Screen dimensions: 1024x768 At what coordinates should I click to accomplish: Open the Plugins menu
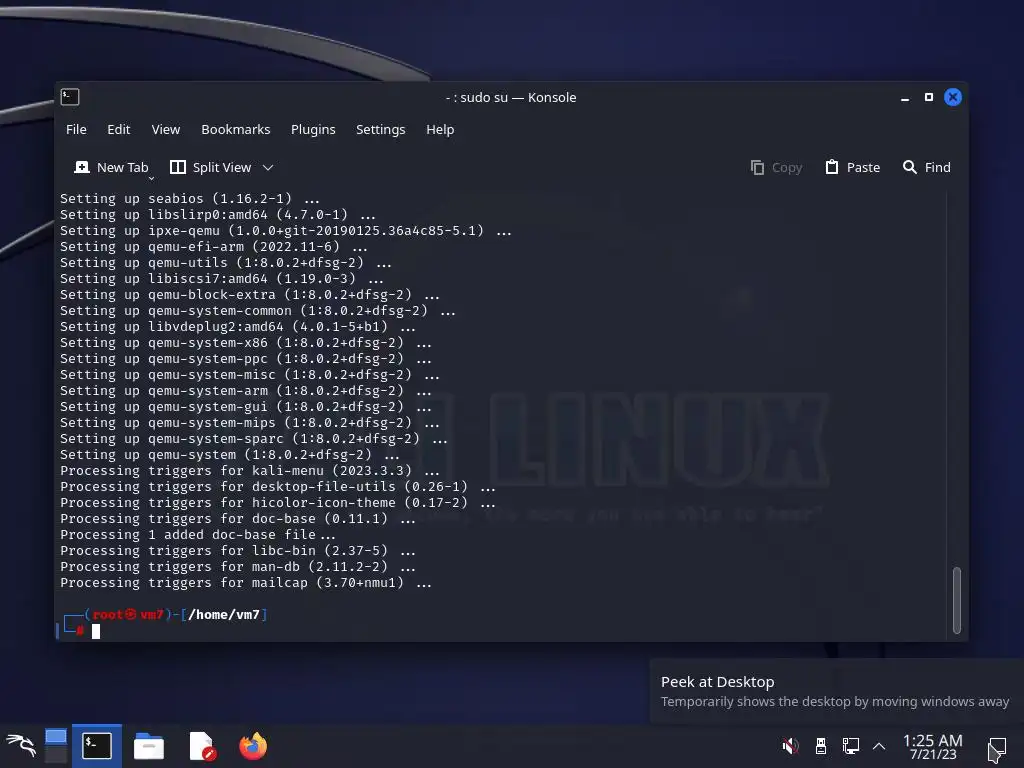[313, 129]
